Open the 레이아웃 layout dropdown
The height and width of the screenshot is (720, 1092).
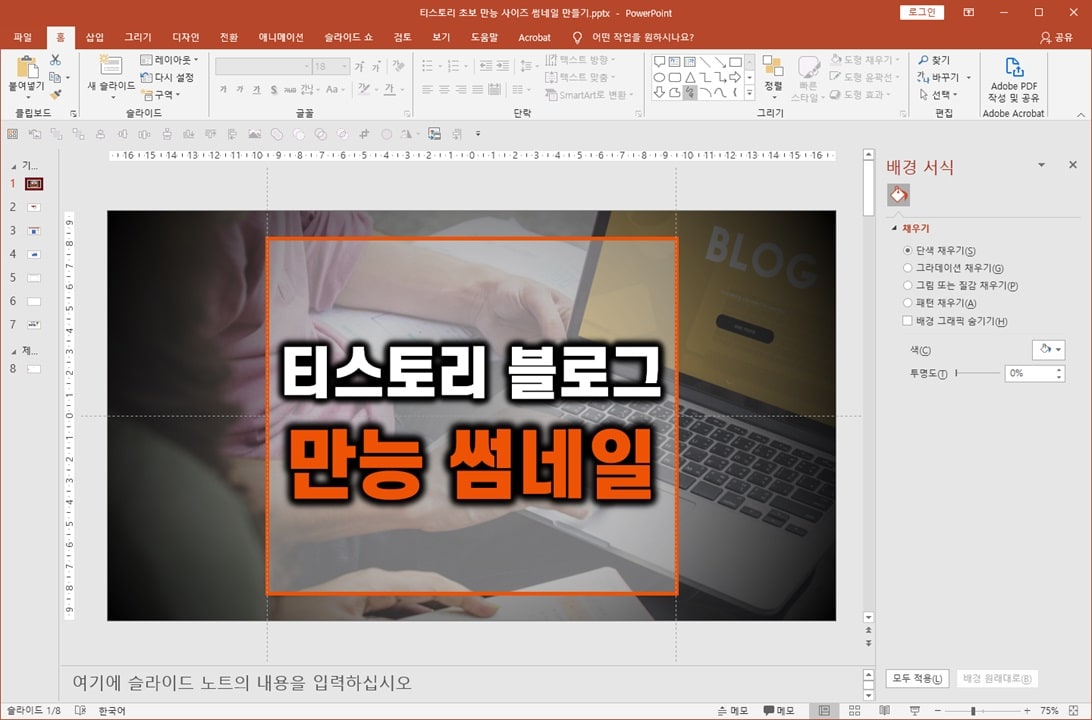[x=169, y=60]
